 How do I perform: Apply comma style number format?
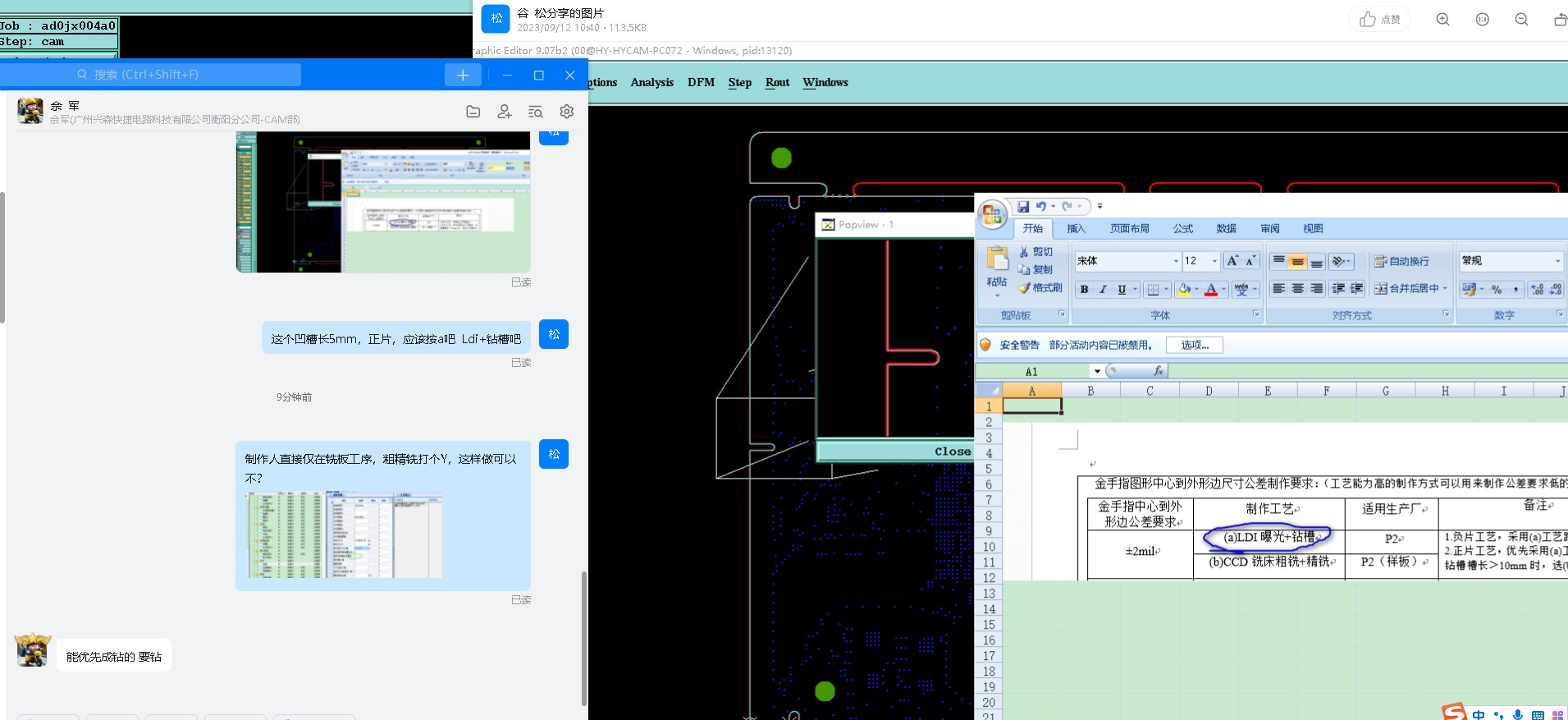coord(1515,289)
